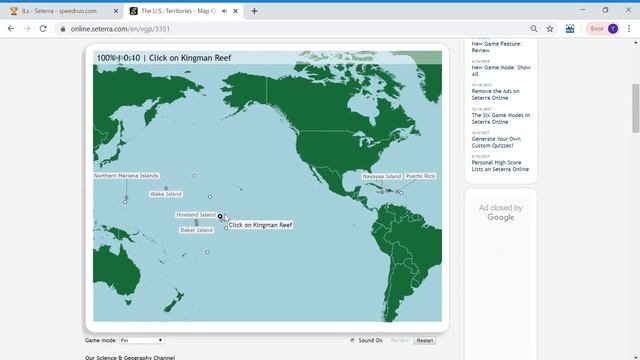The width and height of the screenshot is (640, 360).
Task: Click the map pin north of Wake Island
Action: [x=195, y=176]
